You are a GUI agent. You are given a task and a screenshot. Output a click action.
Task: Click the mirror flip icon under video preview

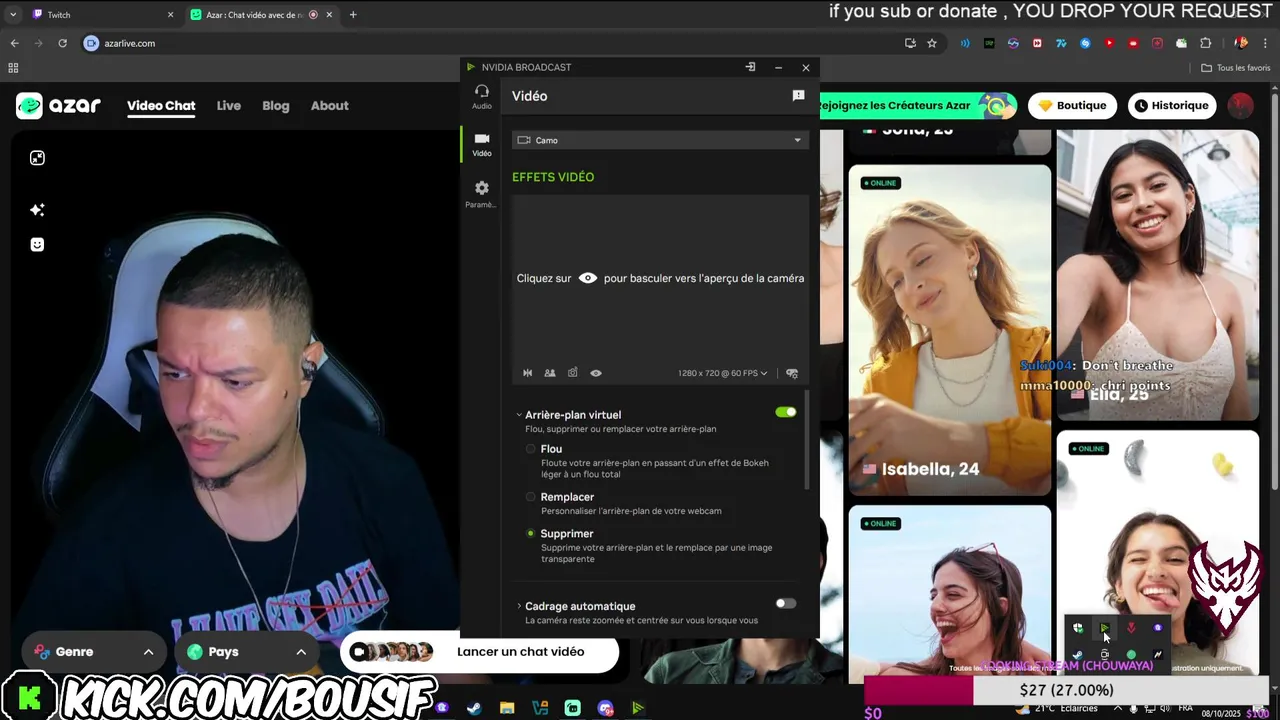527,373
